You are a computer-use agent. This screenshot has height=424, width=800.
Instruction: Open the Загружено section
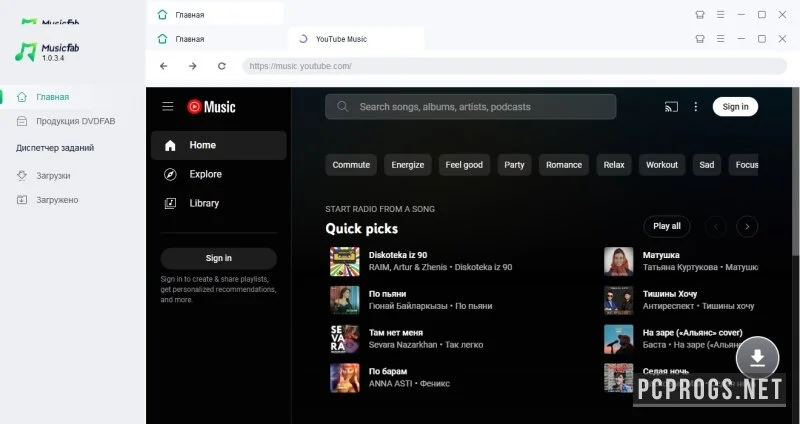click(x=57, y=200)
